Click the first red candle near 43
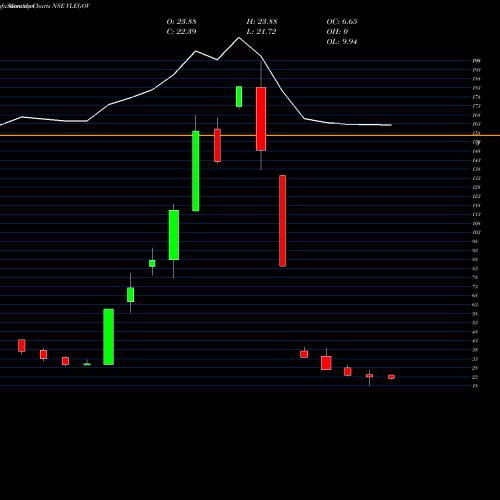The height and width of the screenshot is (500, 500). click(x=22, y=346)
